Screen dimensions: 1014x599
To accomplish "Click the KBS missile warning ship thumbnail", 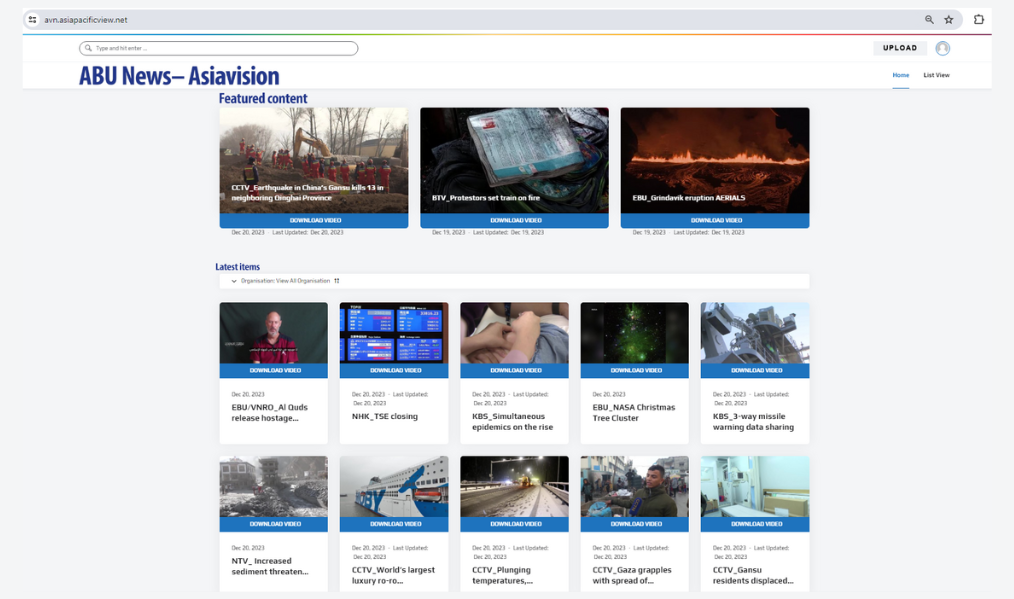I will 755,333.
